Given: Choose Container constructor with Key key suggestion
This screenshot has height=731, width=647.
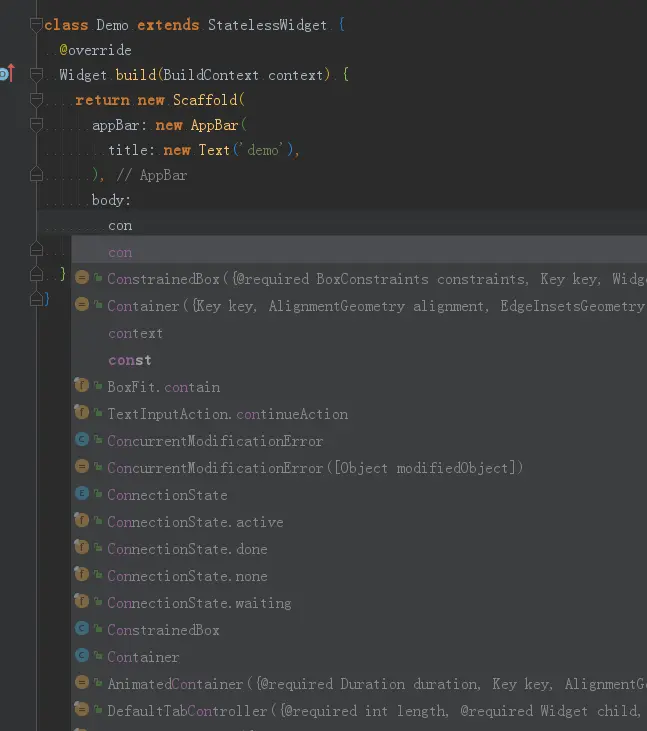Looking at the screenshot, I should coord(359,306).
